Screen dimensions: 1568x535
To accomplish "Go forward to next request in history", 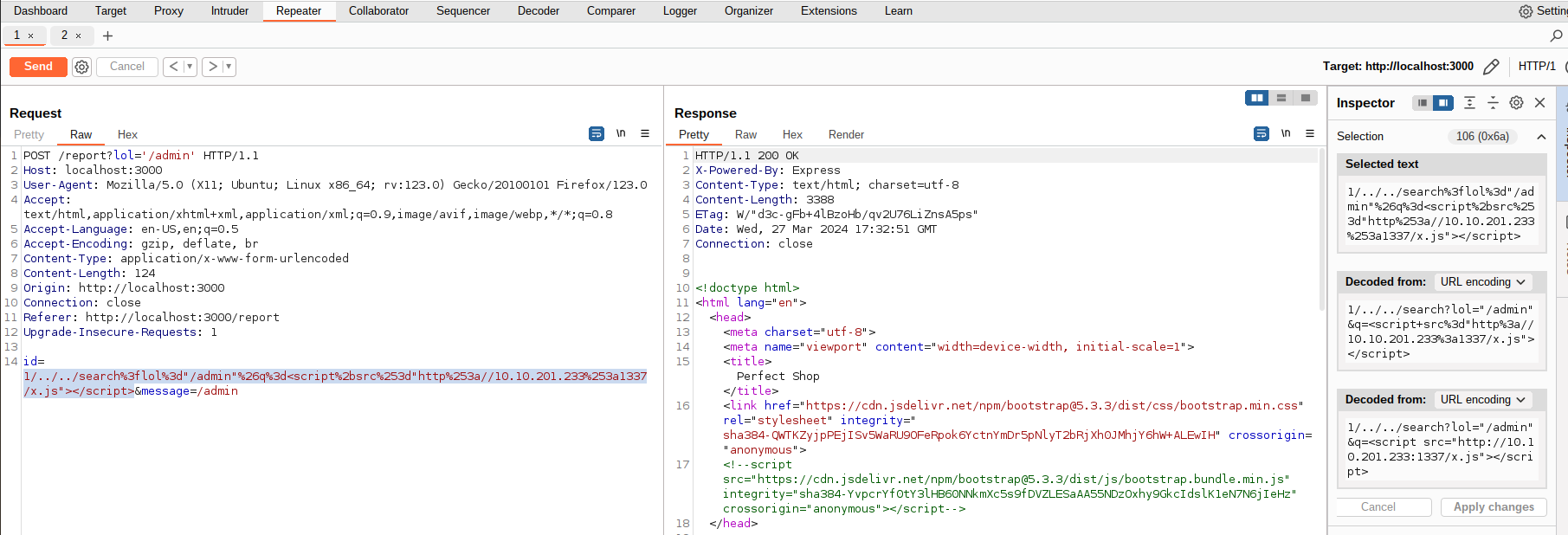I will 212,67.
